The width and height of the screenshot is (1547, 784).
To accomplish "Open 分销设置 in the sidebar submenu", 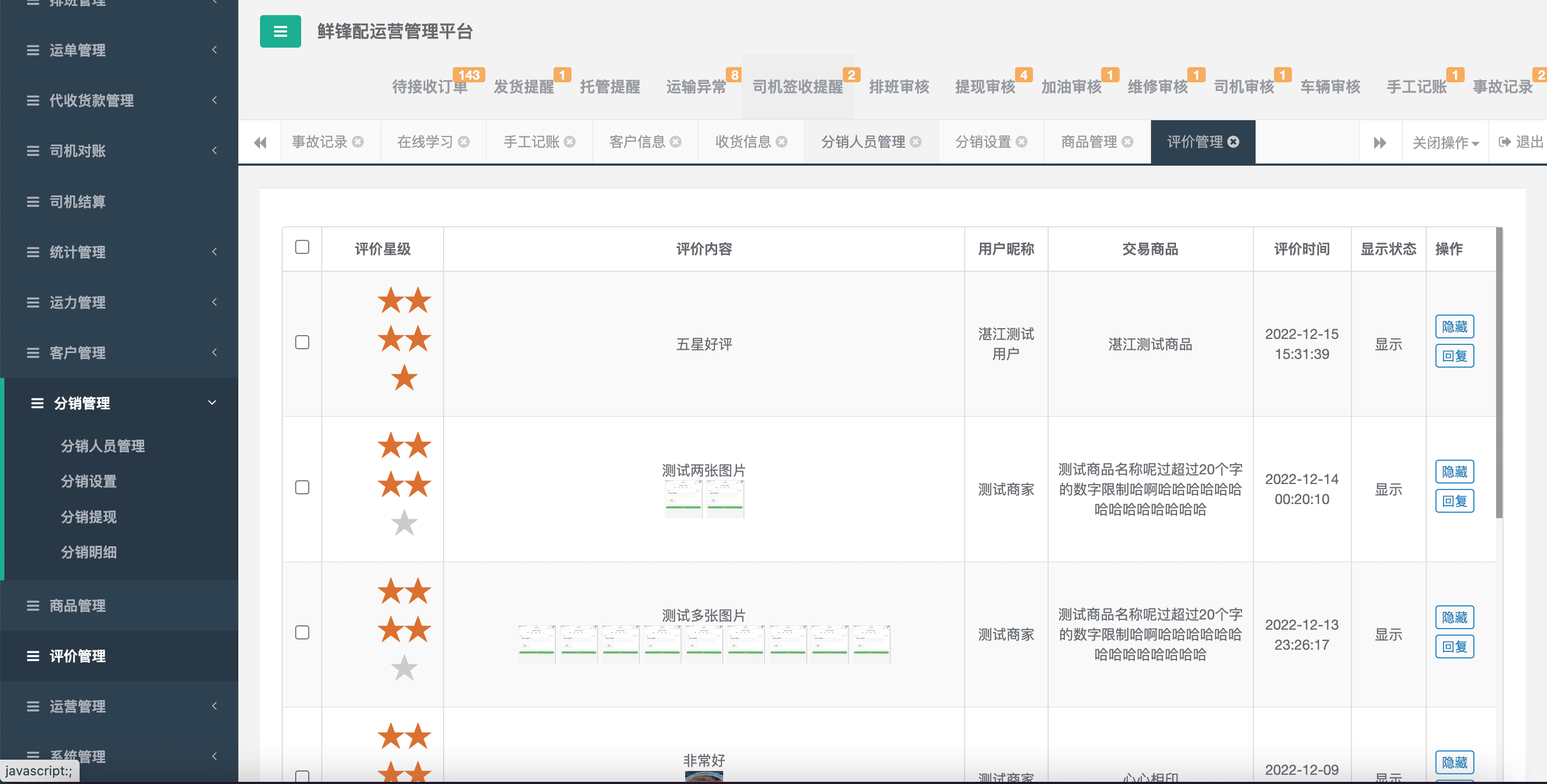I will pyautogui.click(x=89, y=481).
